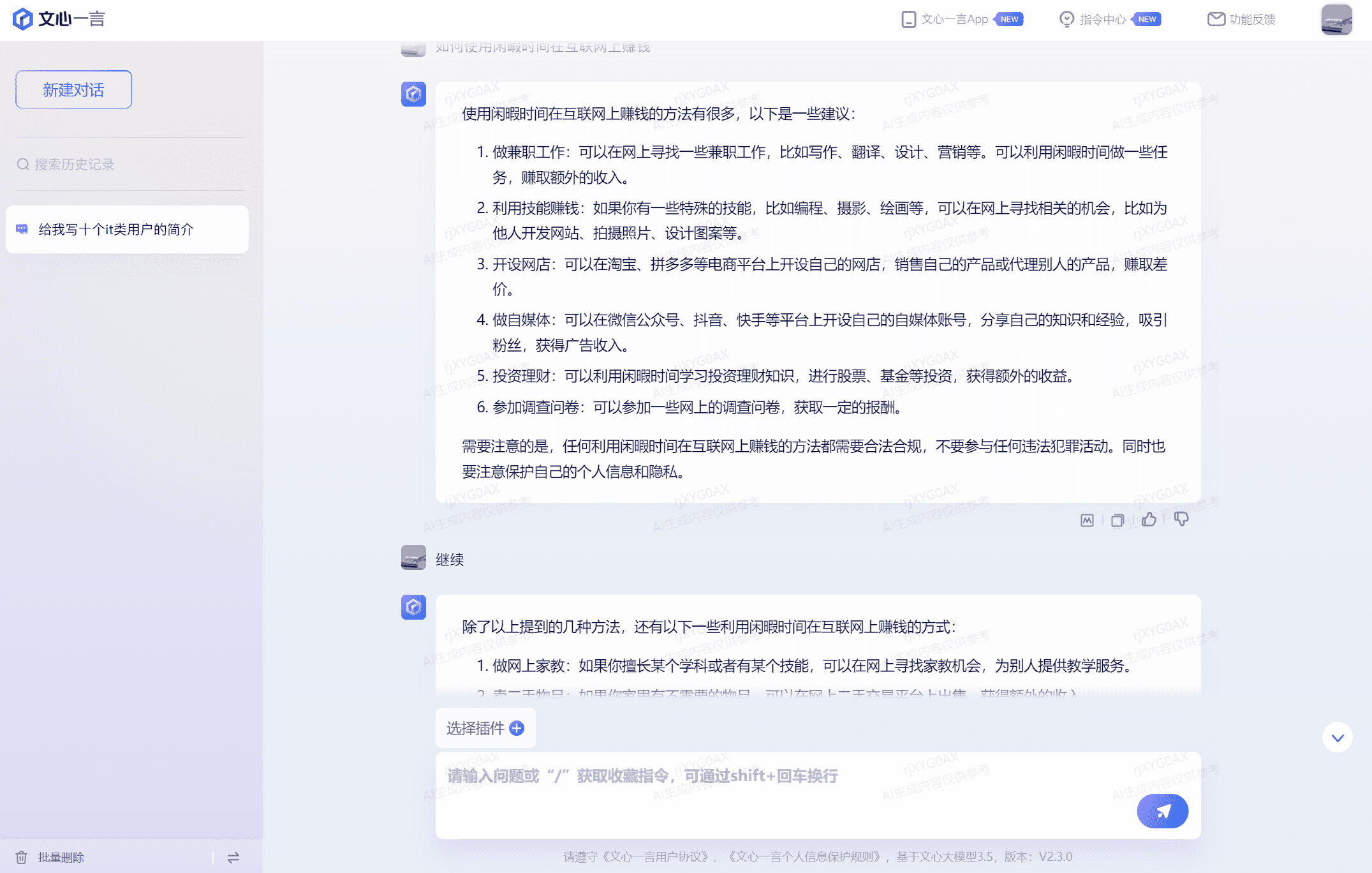The image size is (1372, 873).
Task: Export the reply as an image
Action: coord(1086,519)
